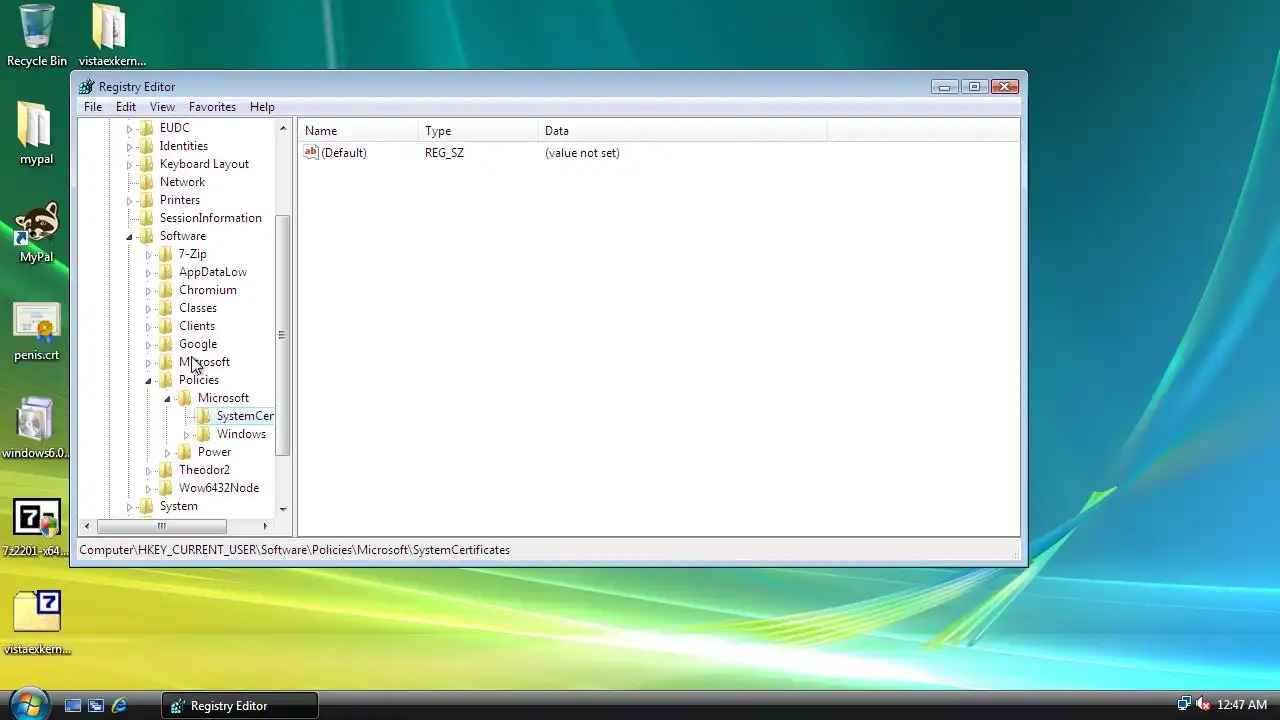Click Show Desktop quick launch icon
This screenshot has height=720, width=1280.
(x=73, y=705)
